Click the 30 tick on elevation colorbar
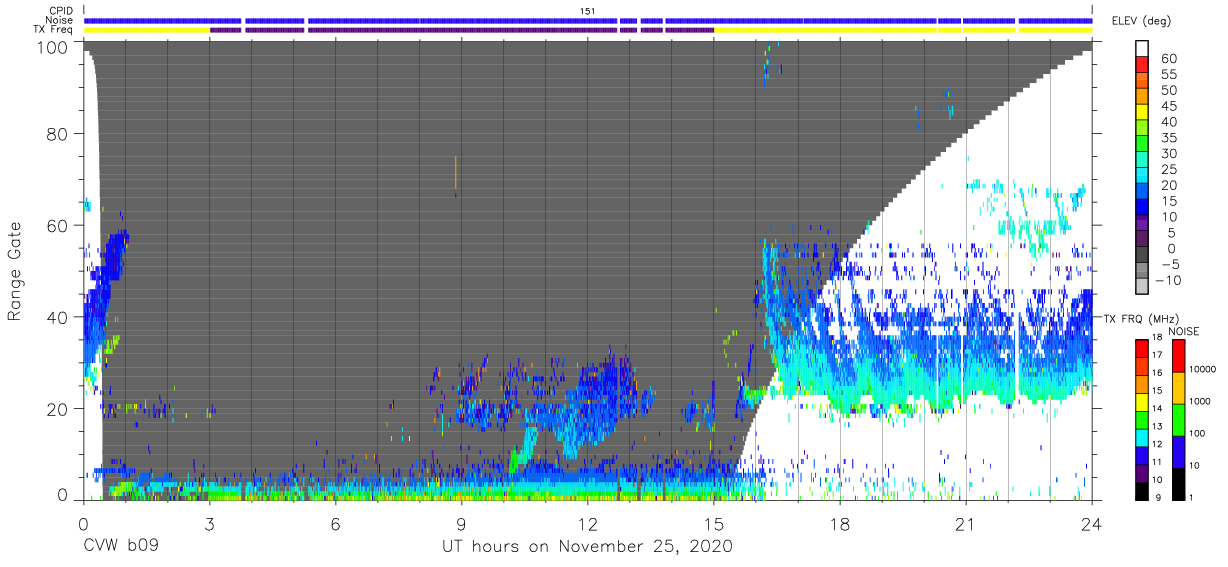1228x567 pixels. [x=1169, y=153]
